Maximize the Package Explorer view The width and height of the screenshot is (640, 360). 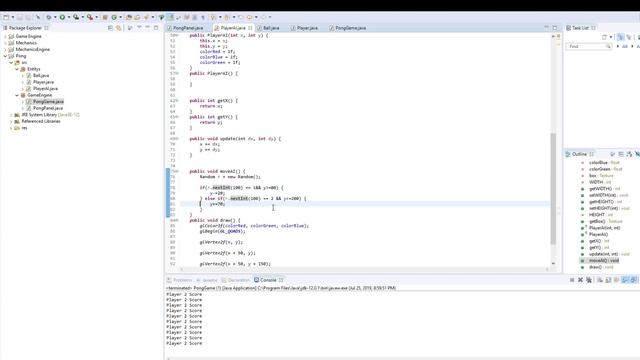coord(156,28)
